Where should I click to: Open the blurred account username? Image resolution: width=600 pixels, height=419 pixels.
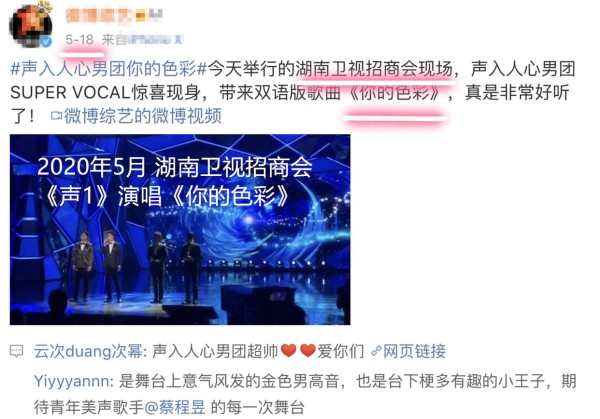point(99,16)
